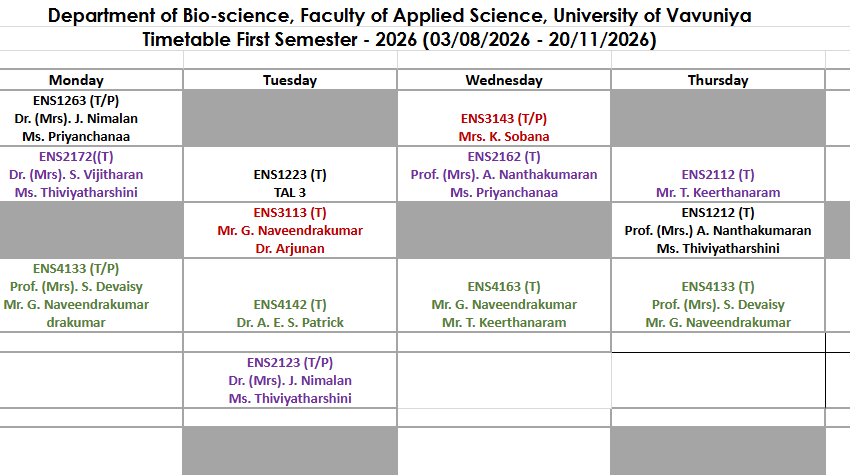Select the Timetable First Semester 2026 heading
Viewport: 850px width, 475px height.
coord(400,39)
